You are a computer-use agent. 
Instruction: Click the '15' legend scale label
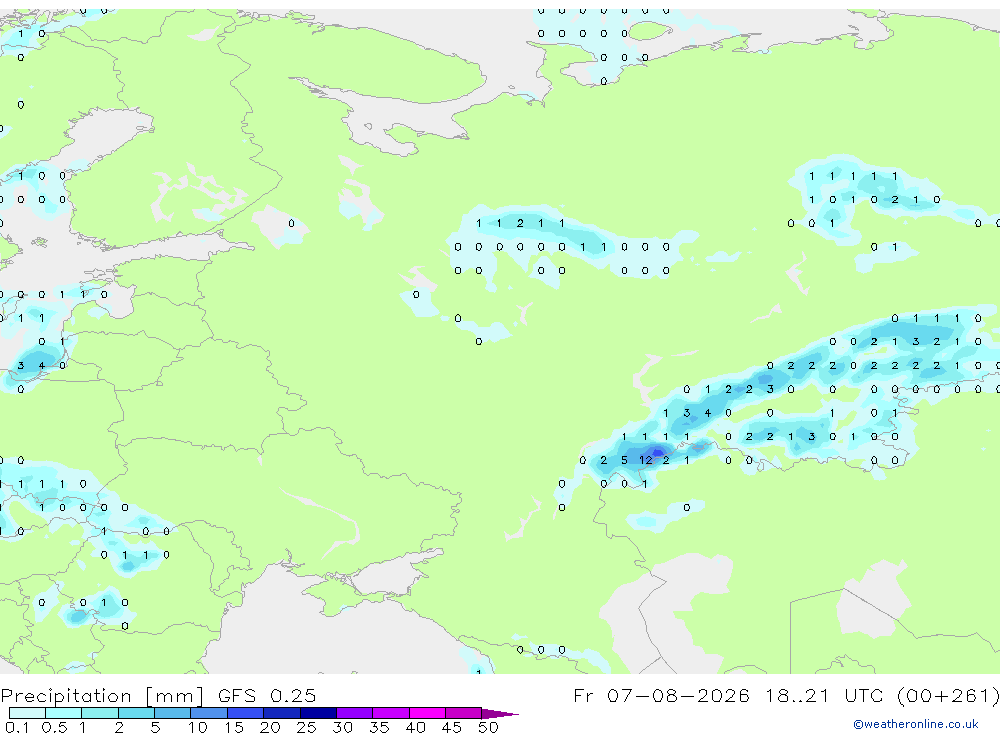point(233,727)
